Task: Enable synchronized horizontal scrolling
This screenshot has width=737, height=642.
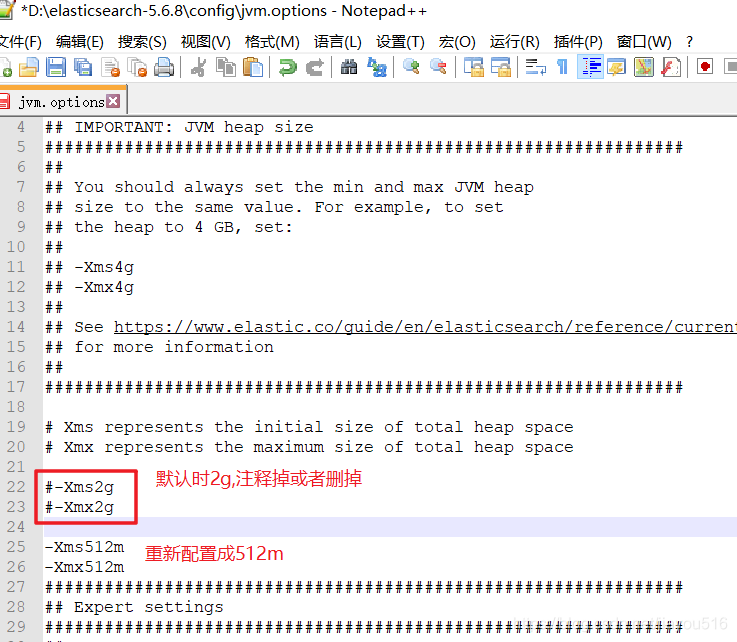Action: [501, 67]
